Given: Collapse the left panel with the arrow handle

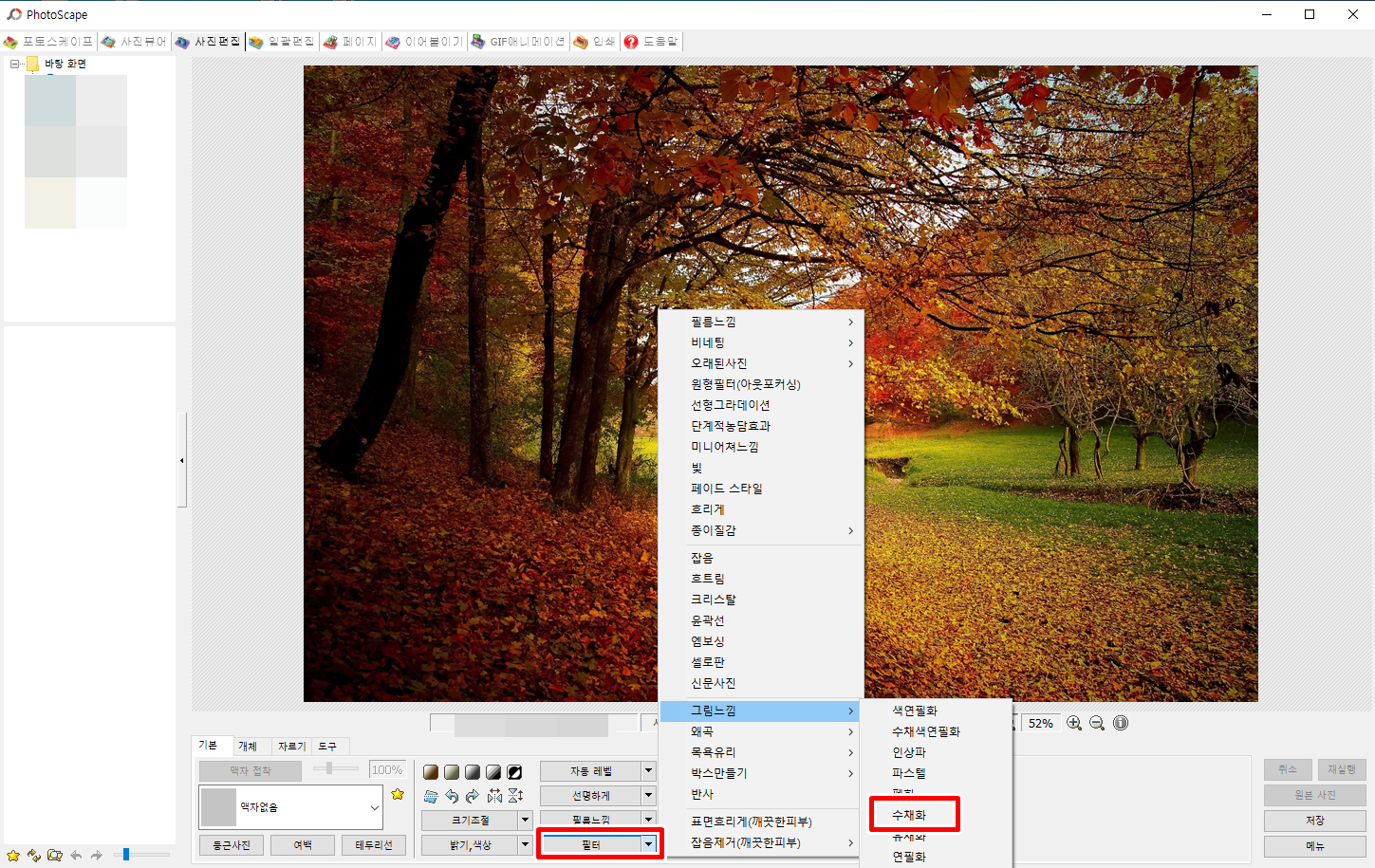Looking at the screenshot, I should pyautogui.click(x=181, y=460).
